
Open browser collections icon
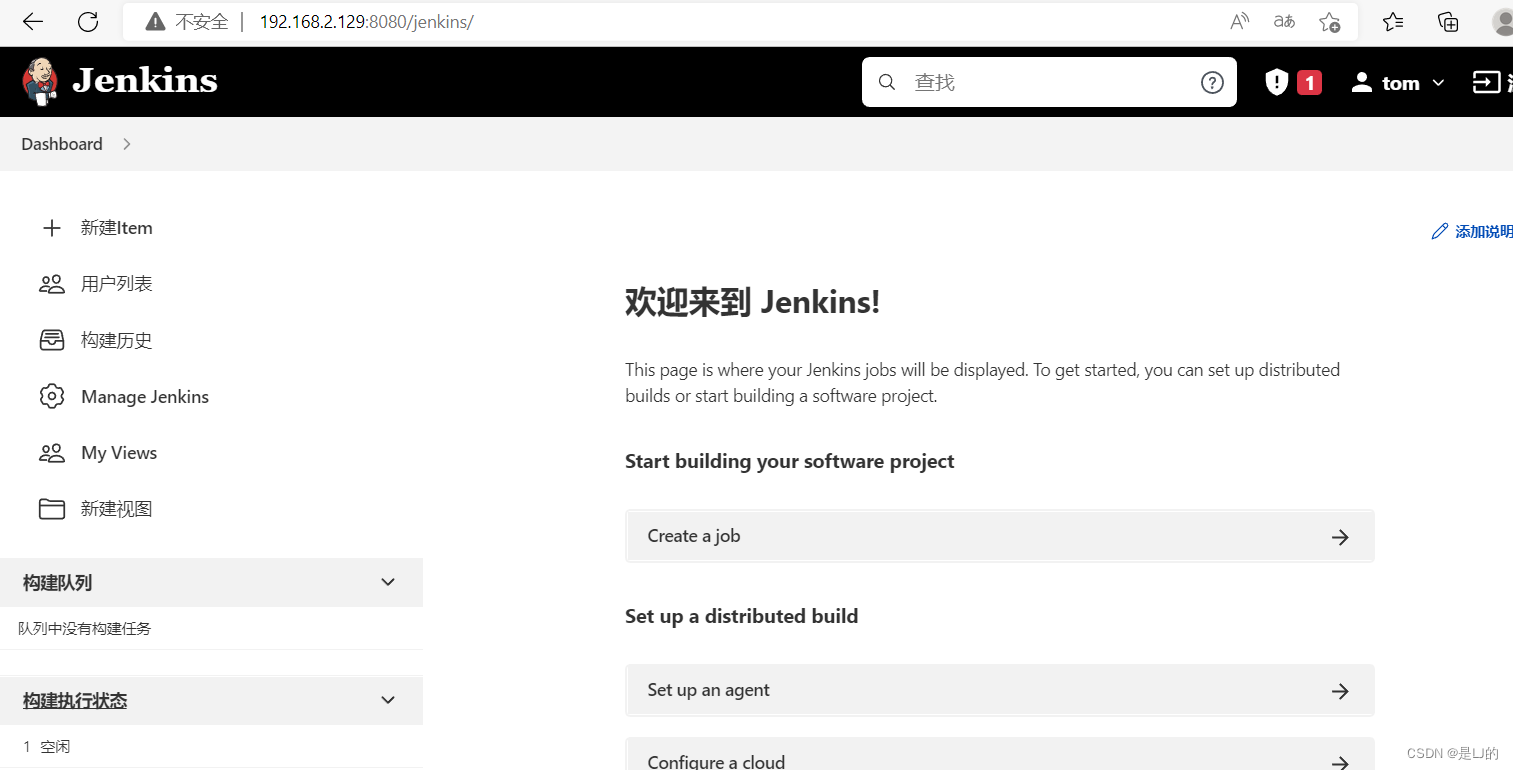click(x=1448, y=22)
